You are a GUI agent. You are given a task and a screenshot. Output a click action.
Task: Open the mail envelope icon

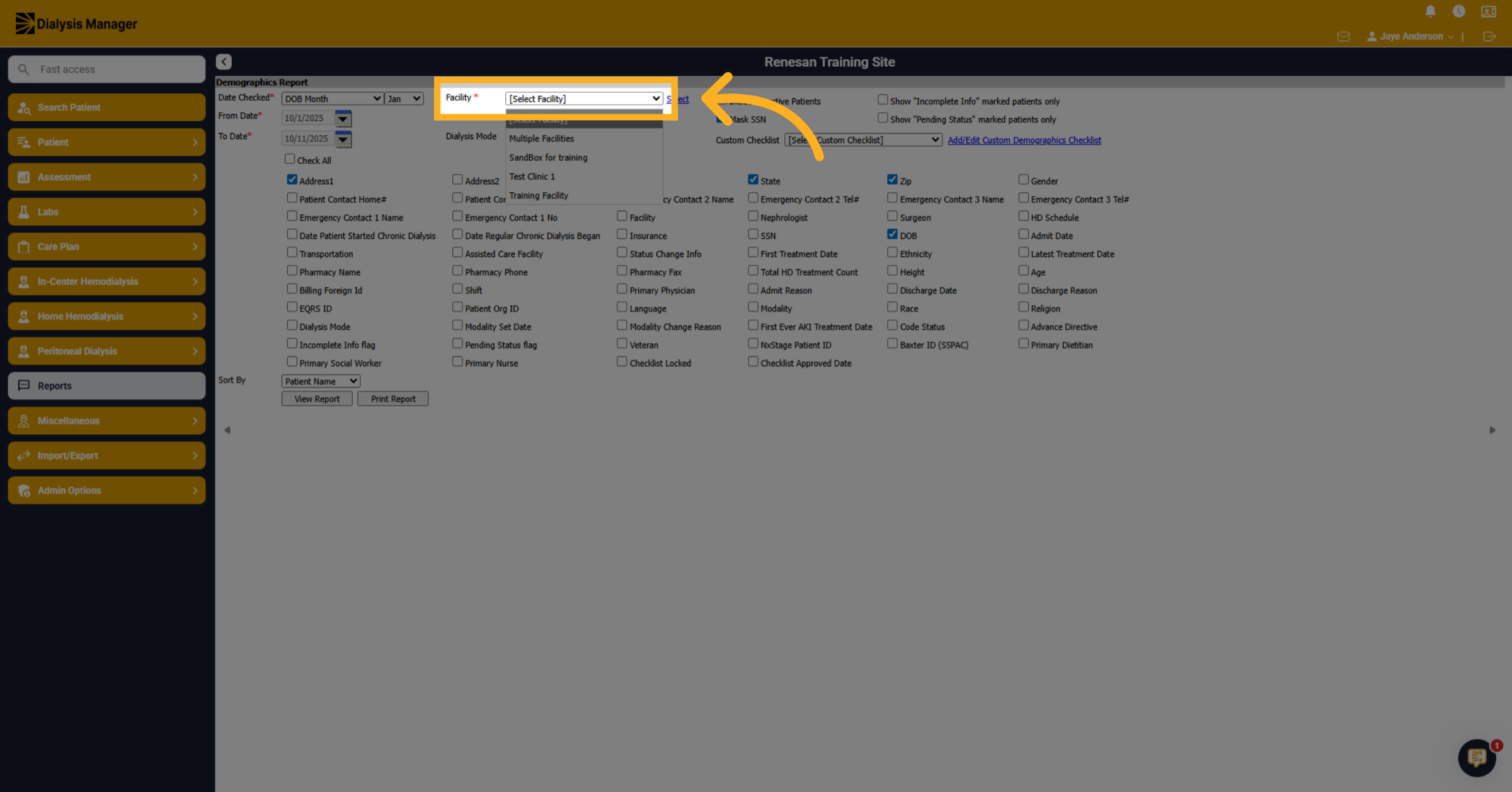tap(1343, 37)
